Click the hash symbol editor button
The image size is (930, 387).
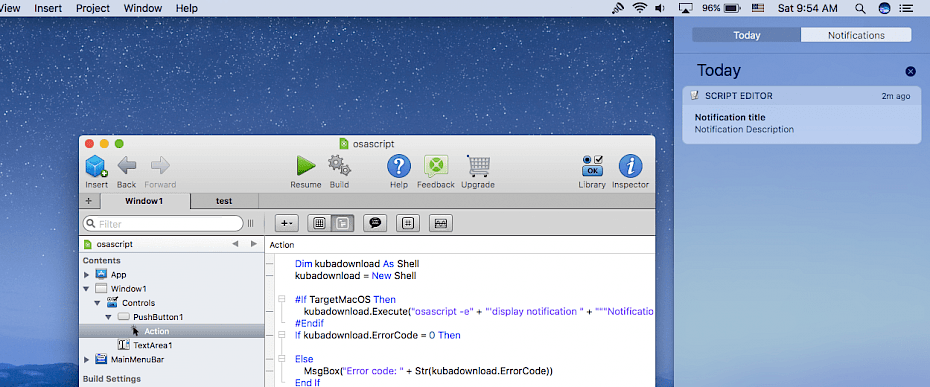[408, 223]
